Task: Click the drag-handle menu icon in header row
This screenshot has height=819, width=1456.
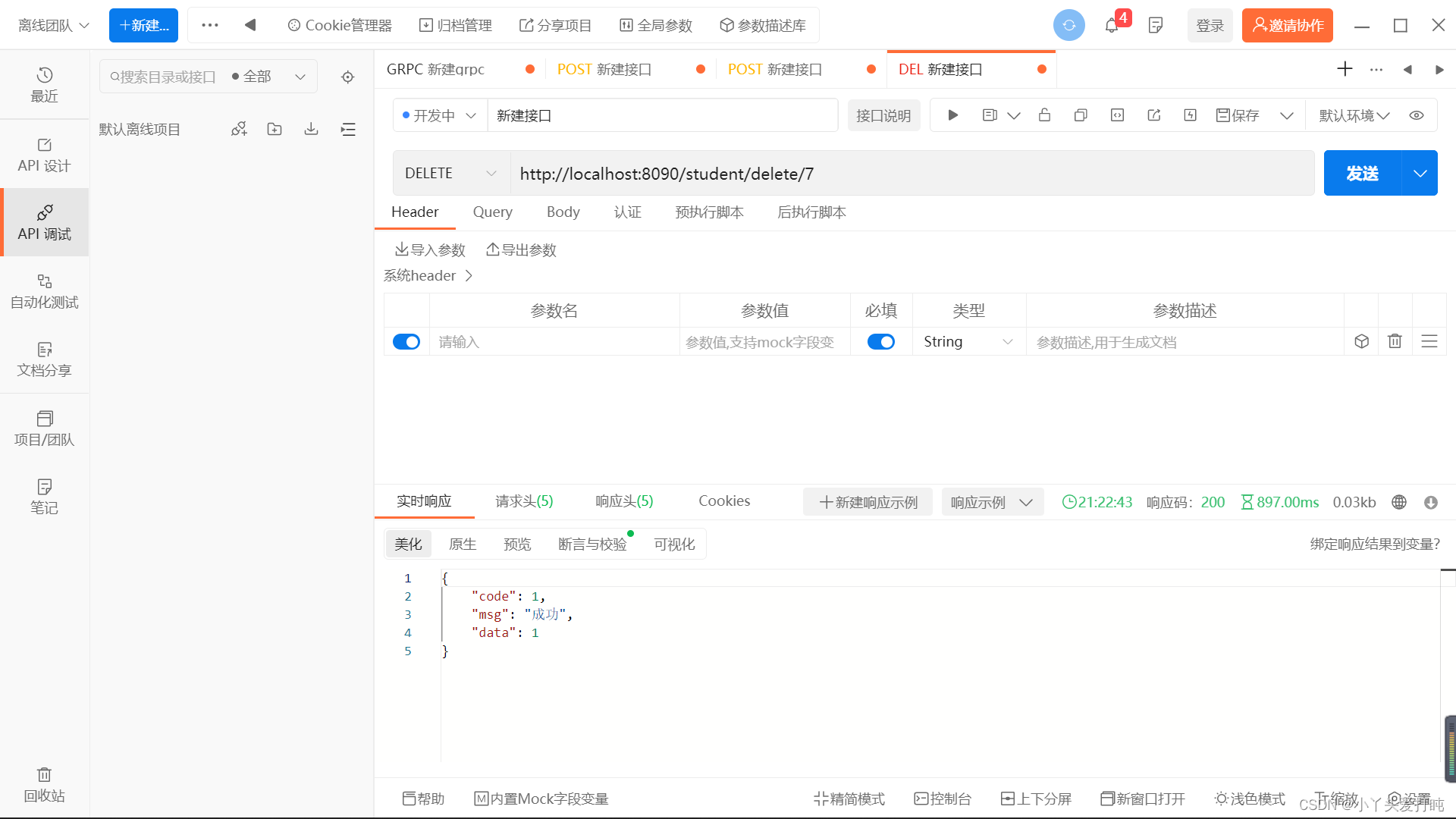Action: [x=1429, y=341]
